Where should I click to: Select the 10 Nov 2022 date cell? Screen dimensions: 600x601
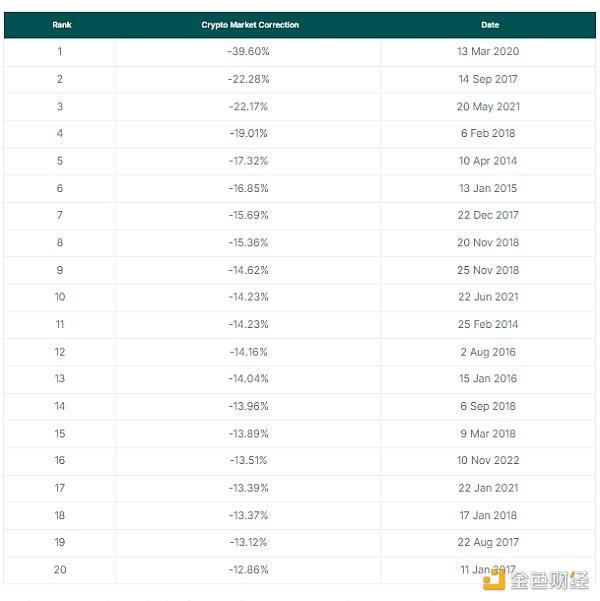(488, 461)
